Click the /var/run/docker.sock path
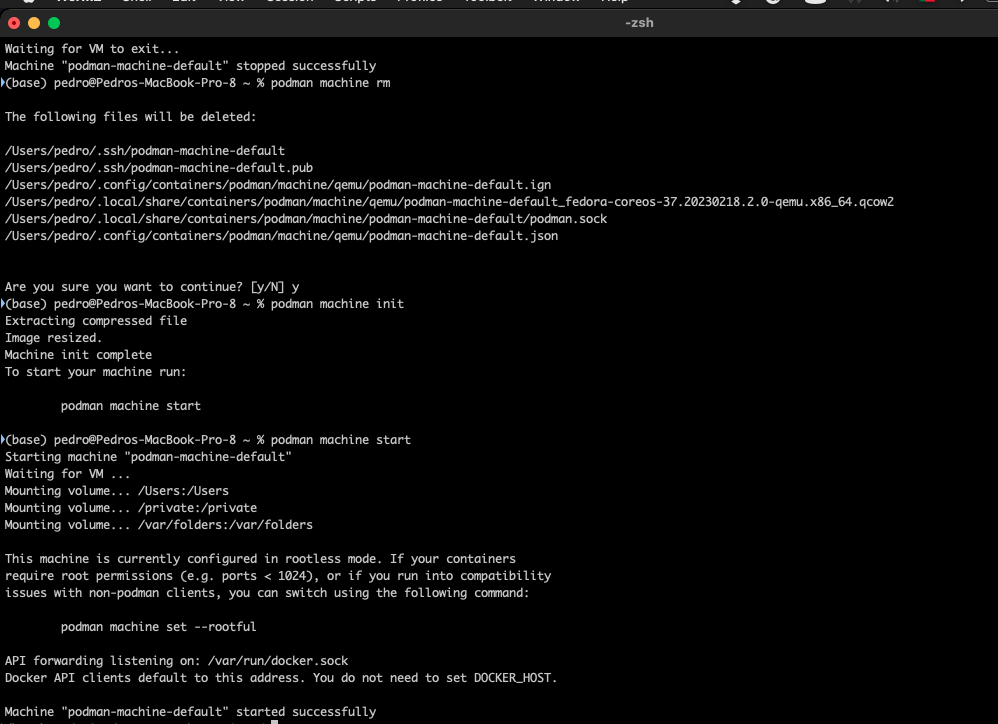The image size is (998, 724). pyautogui.click(x=258, y=661)
